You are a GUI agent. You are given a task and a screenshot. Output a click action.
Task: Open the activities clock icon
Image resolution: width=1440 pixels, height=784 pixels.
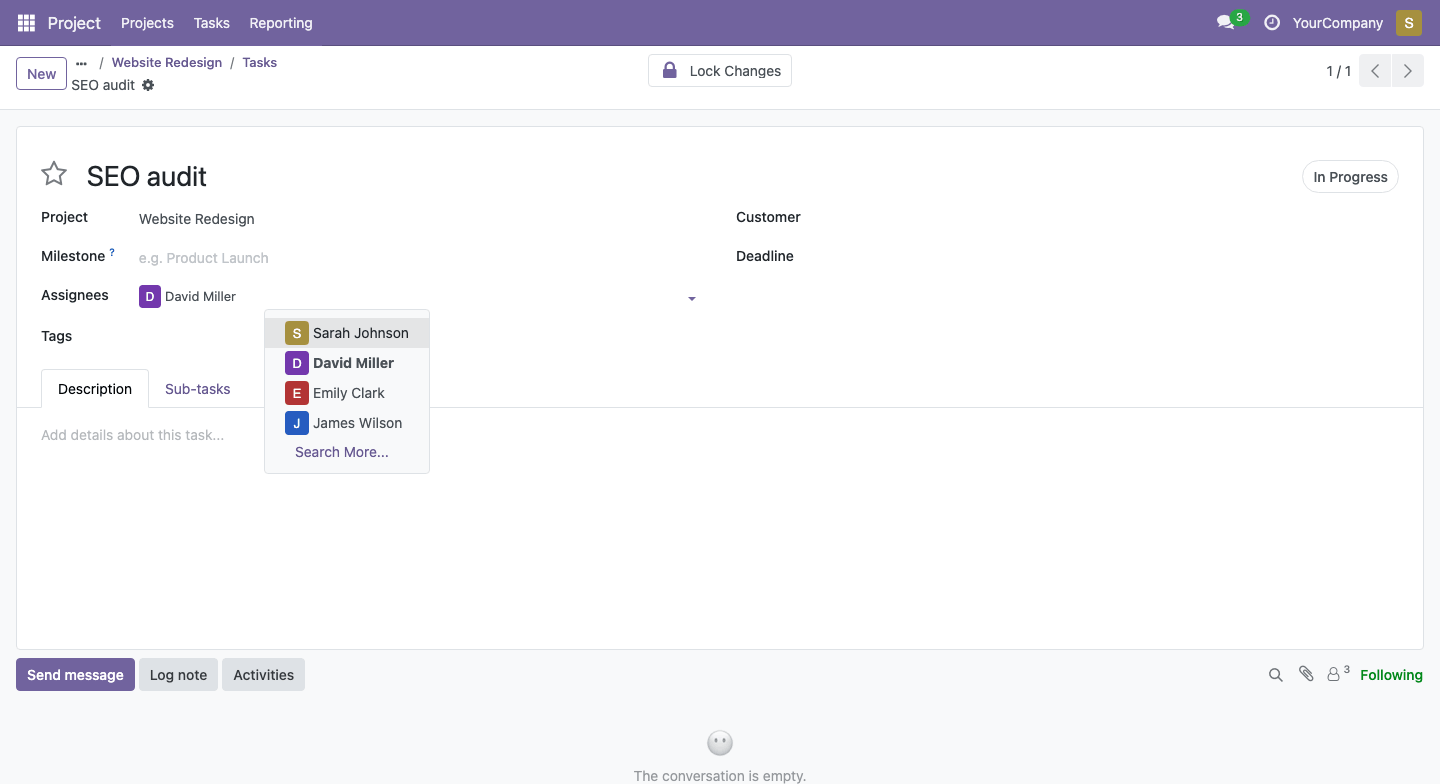(x=1272, y=23)
